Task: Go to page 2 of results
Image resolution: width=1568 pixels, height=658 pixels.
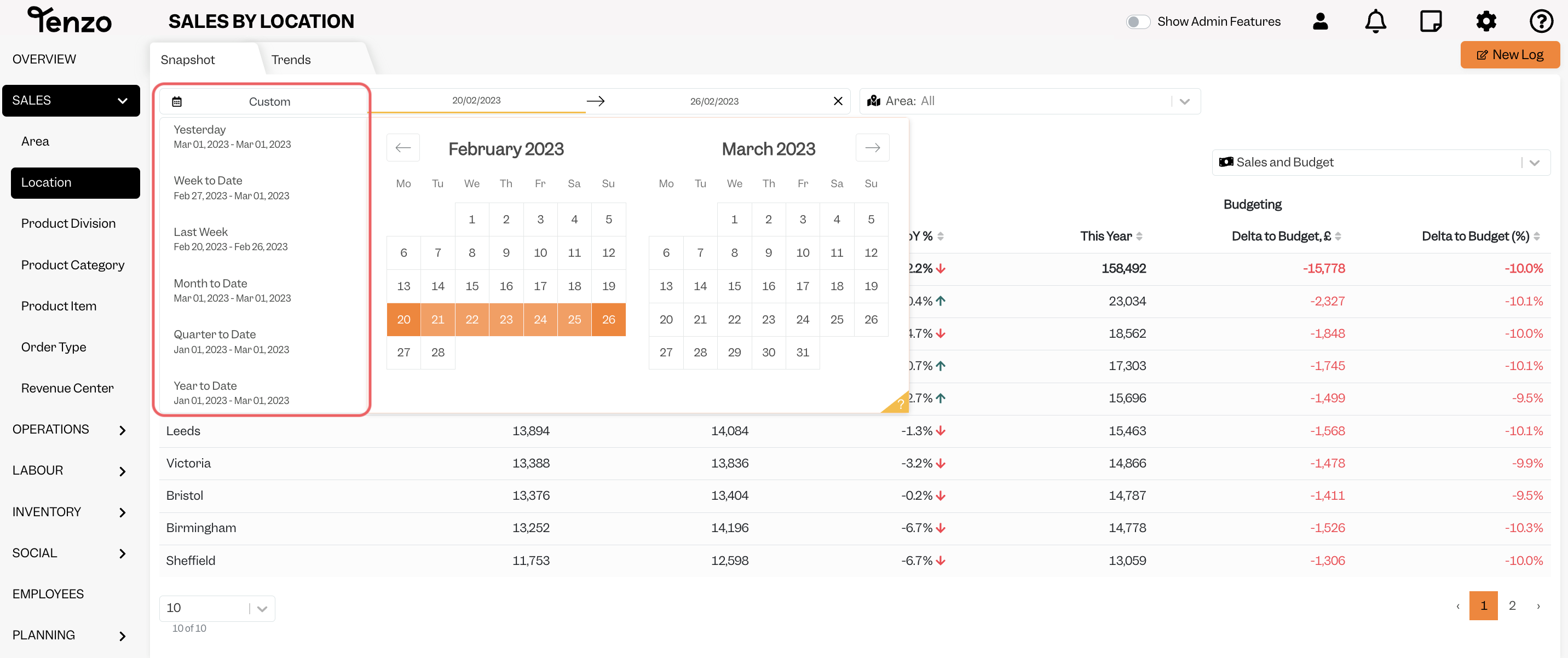Action: point(1512,605)
